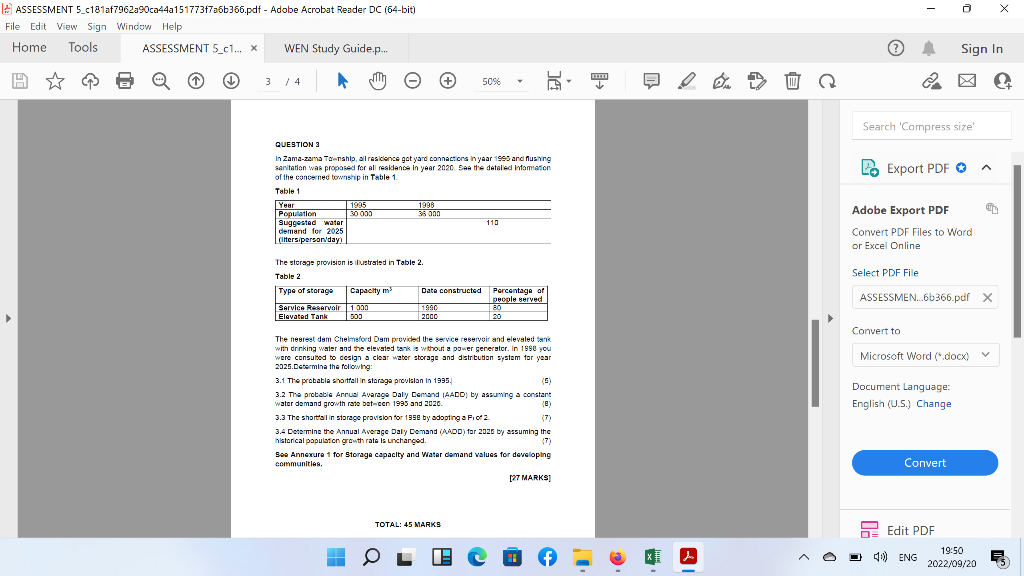1024x576 pixels.
Task: Zoom out using the minus icon
Action: tap(412, 81)
